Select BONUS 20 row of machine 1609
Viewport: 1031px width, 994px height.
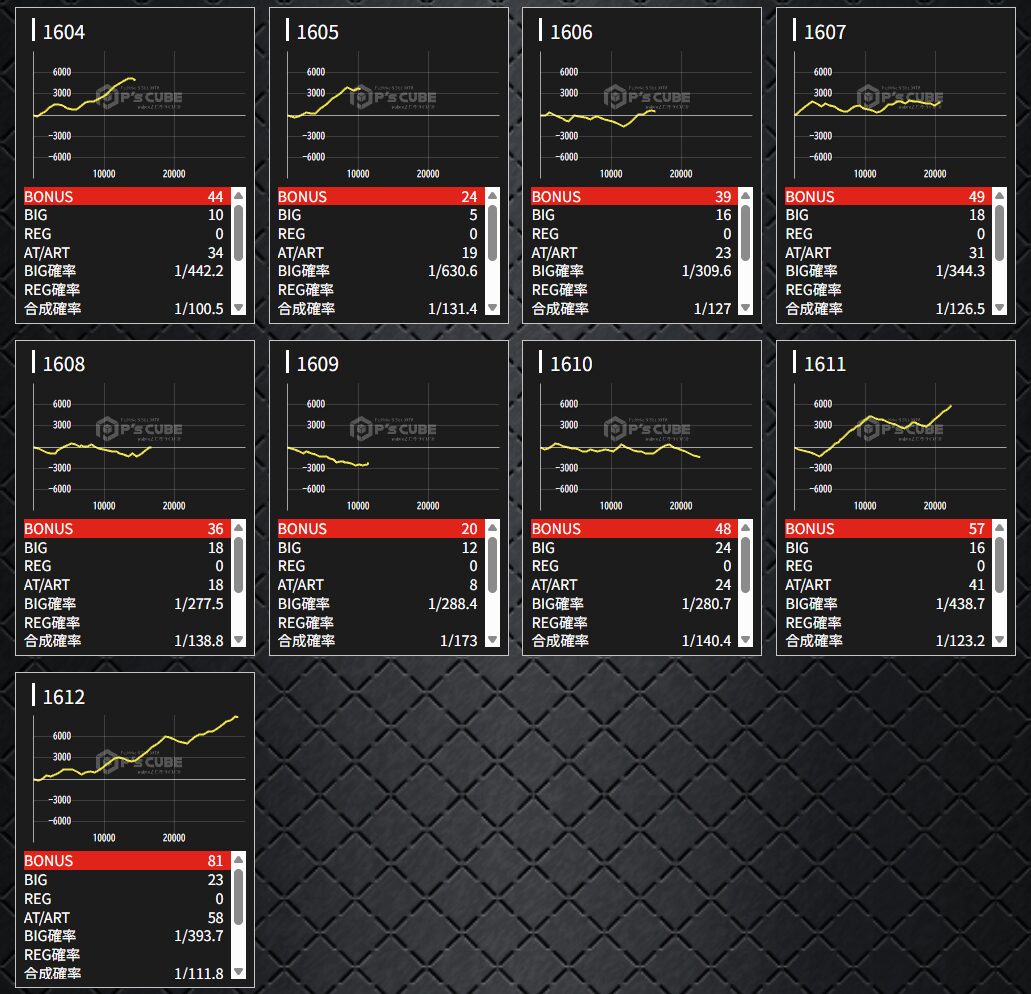click(381, 528)
